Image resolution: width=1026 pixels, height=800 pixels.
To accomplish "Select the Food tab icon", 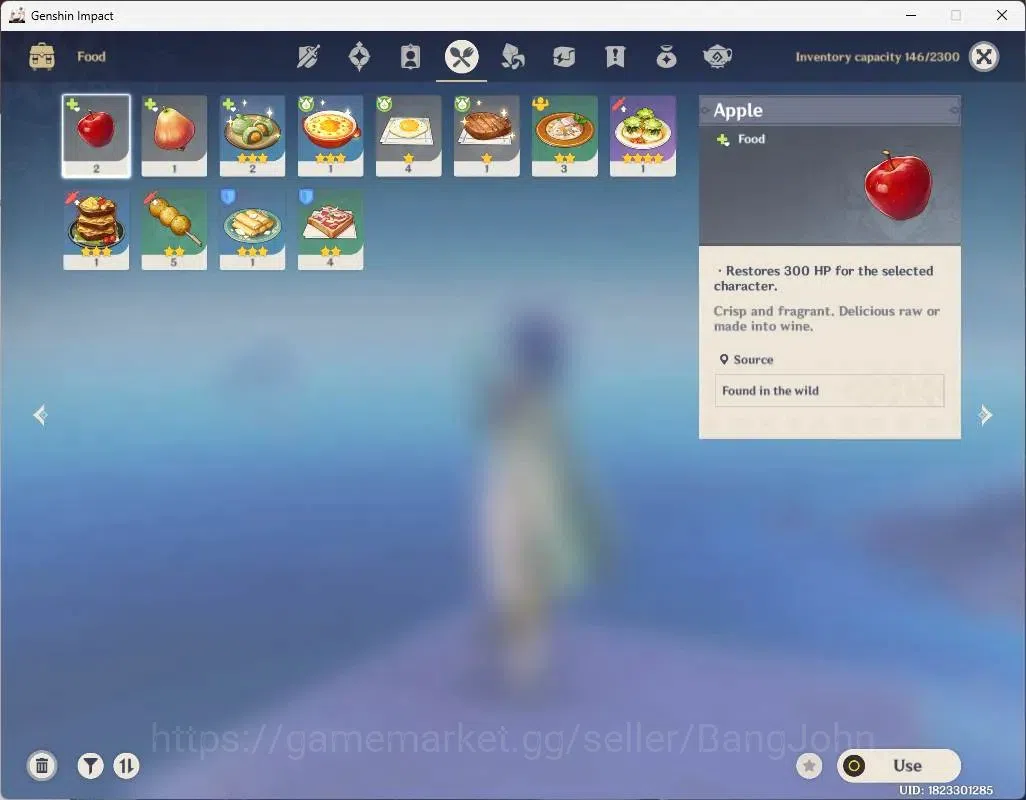I will point(461,57).
